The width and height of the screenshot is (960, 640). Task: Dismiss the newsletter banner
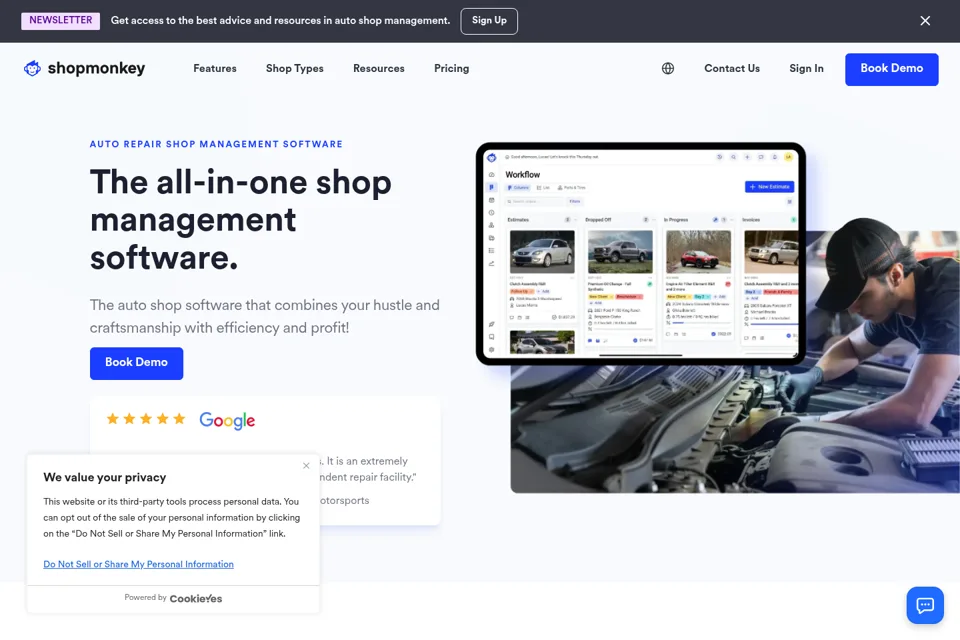coord(925,21)
